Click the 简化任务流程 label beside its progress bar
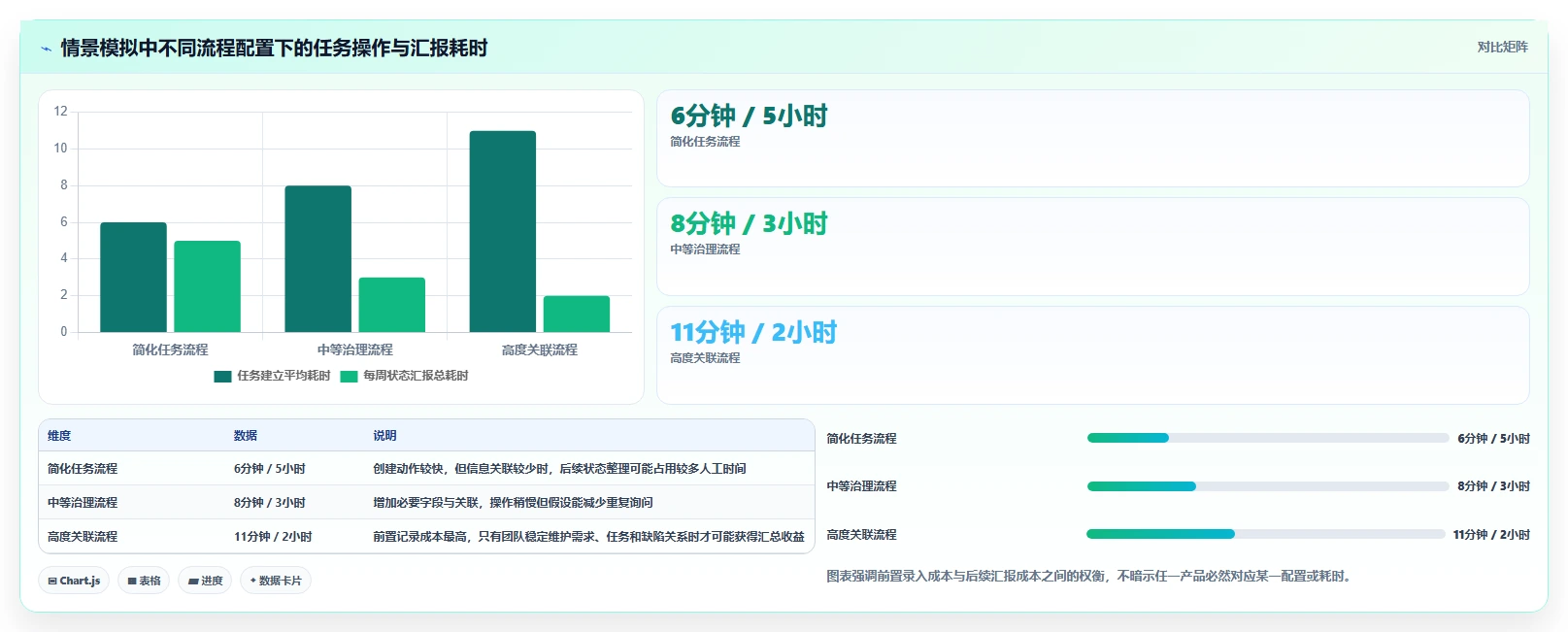Image resolution: width=1568 pixels, height=632 pixels. tap(861, 439)
